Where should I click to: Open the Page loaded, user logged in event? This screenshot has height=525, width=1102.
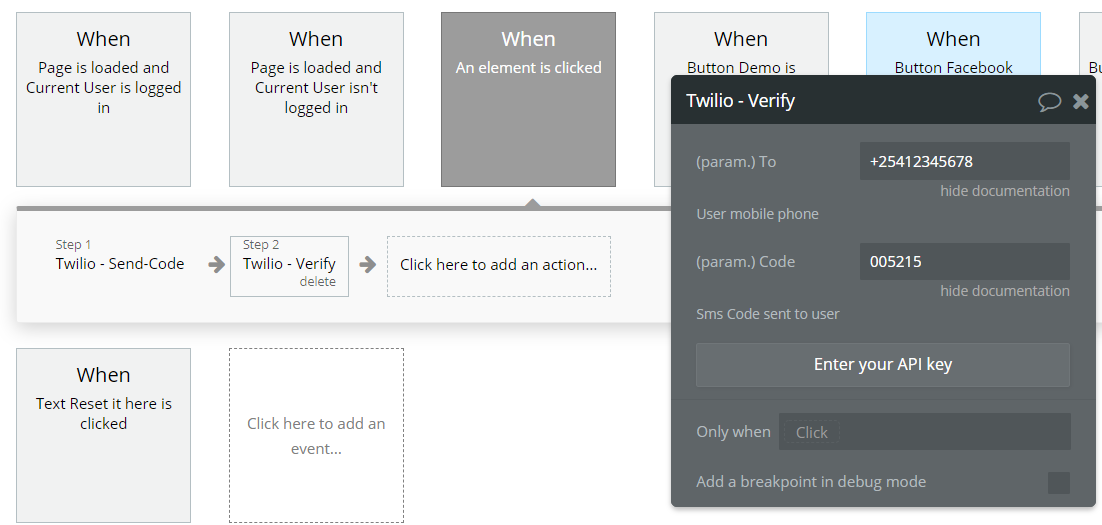click(103, 99)
